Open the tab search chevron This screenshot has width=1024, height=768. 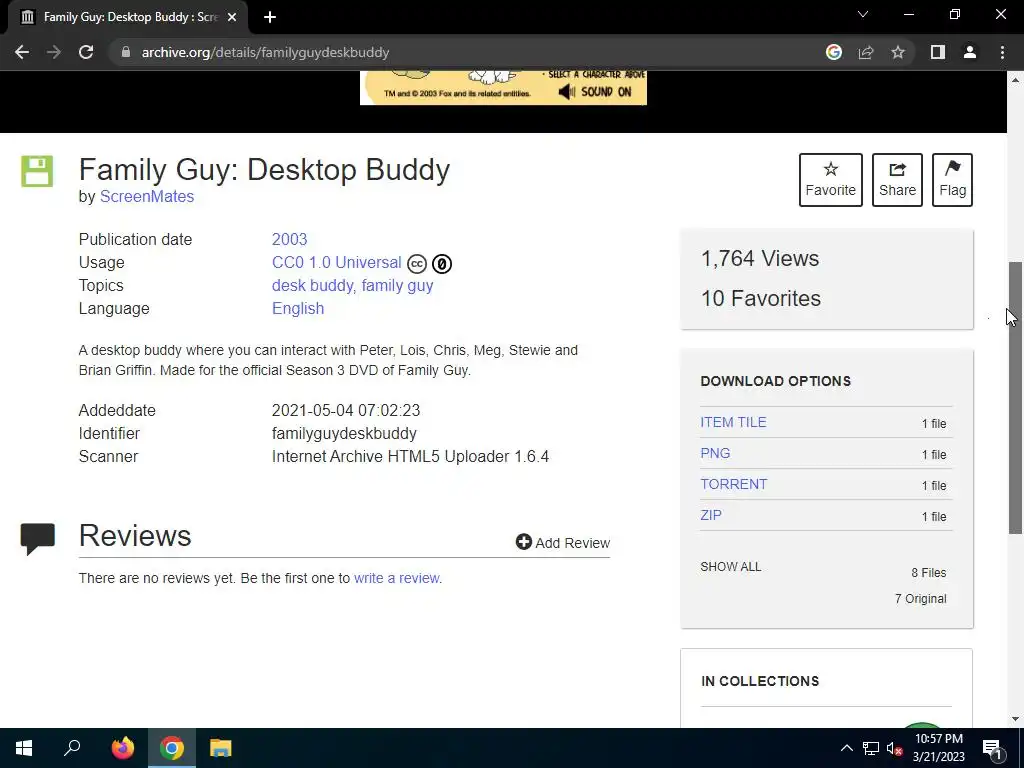pyautogui.click(x=863, y=14)
